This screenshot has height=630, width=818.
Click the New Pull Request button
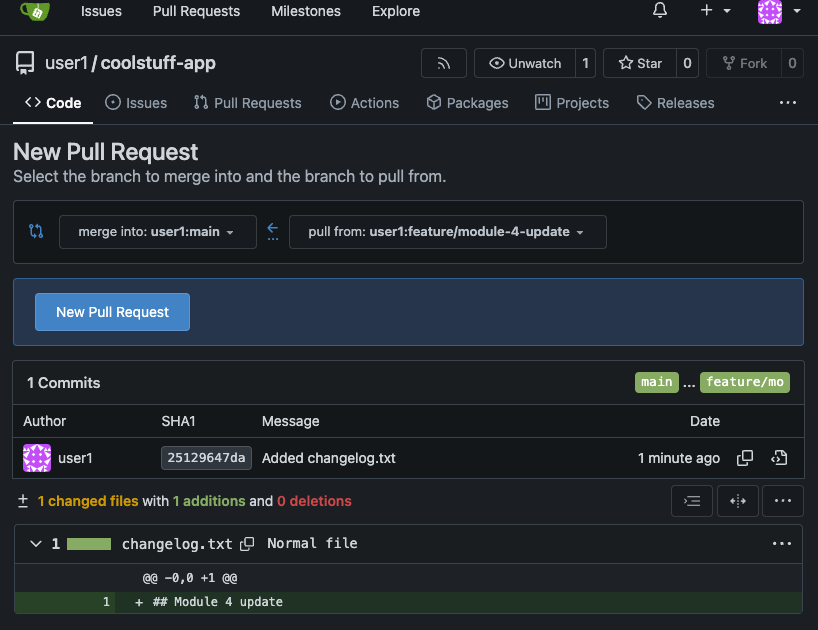[x=112, y=311]
